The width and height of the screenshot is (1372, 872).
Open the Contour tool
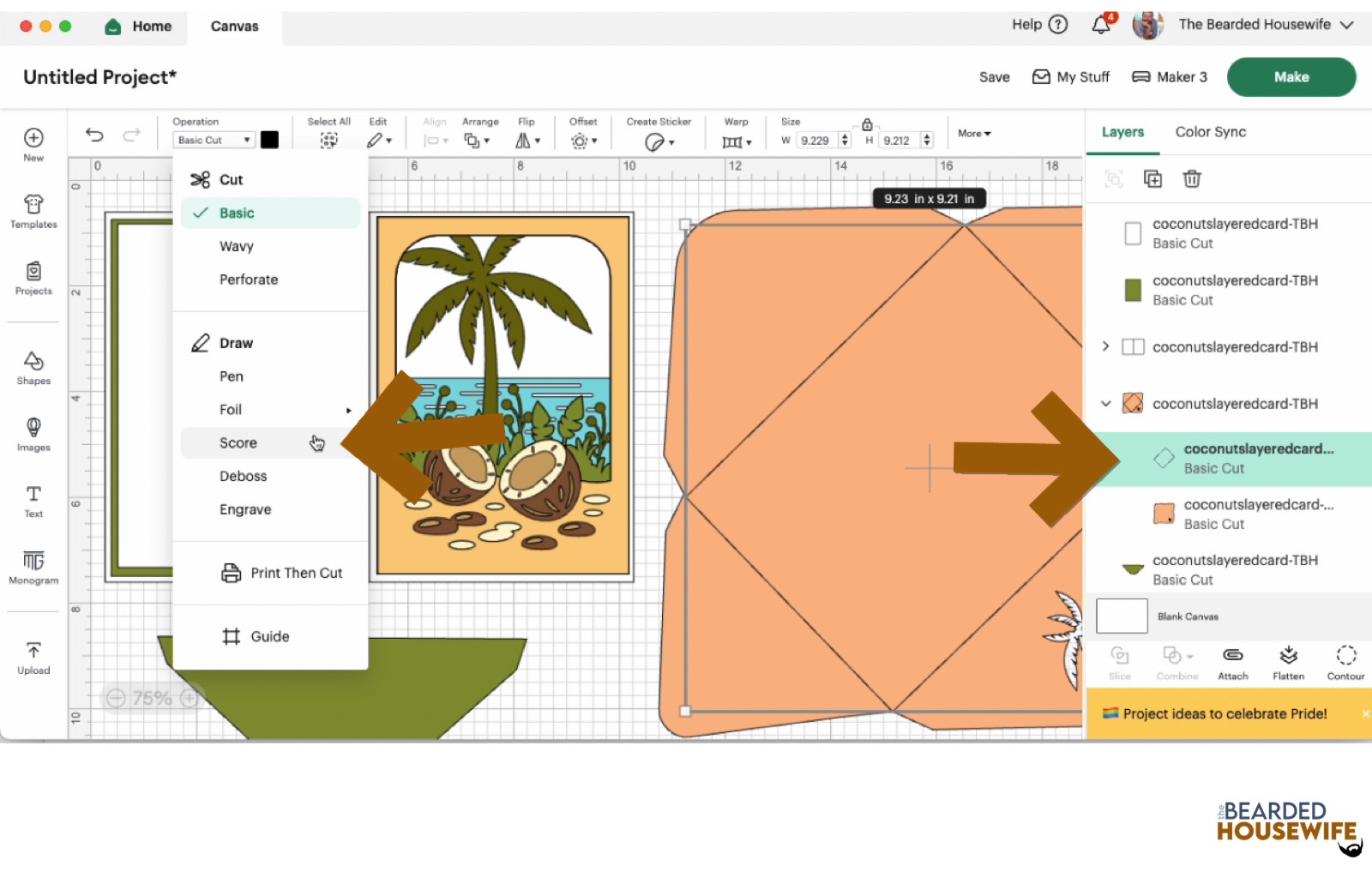coord(1345,663)
